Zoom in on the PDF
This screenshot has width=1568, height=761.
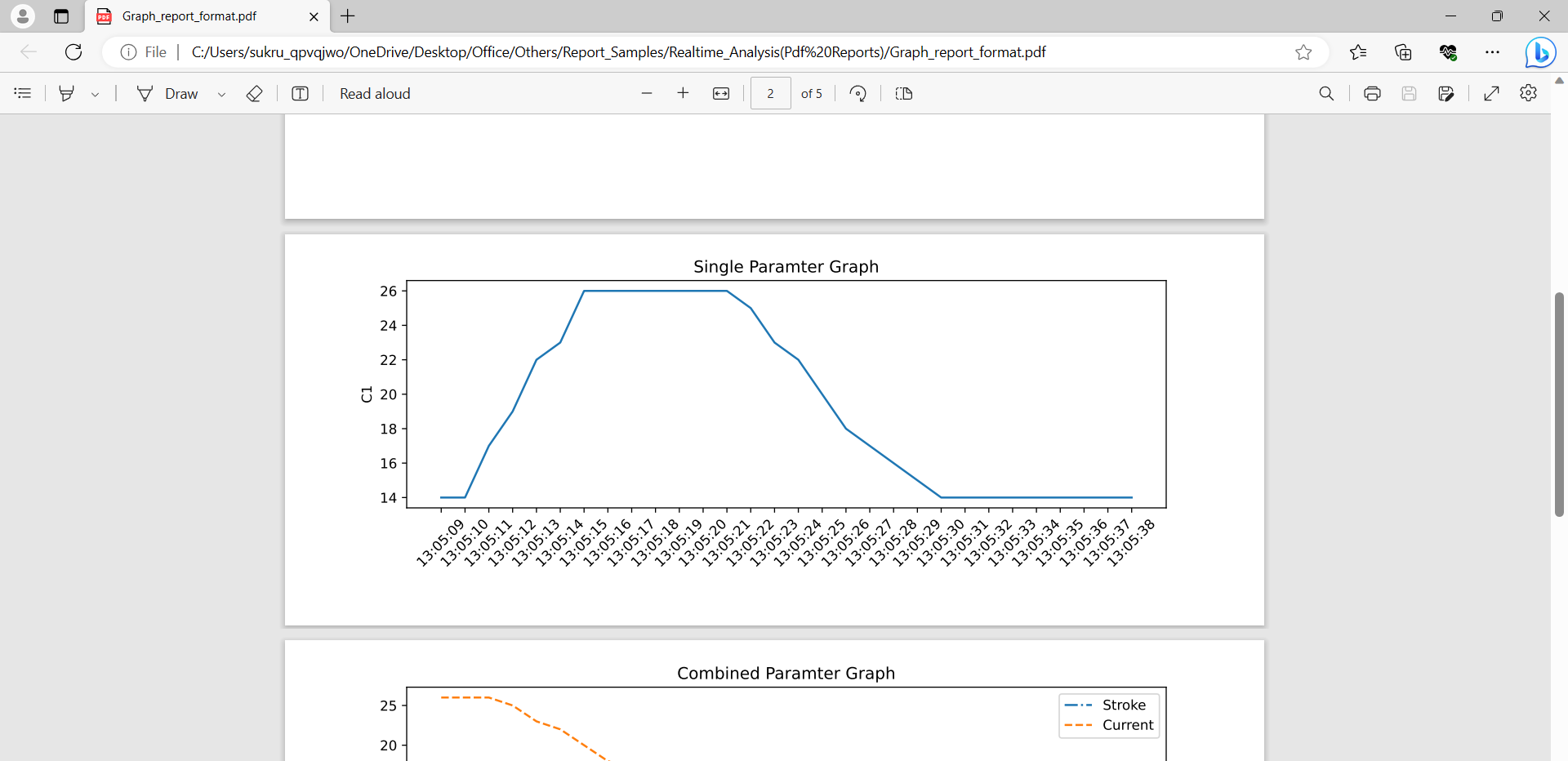[x=684, y=93]
